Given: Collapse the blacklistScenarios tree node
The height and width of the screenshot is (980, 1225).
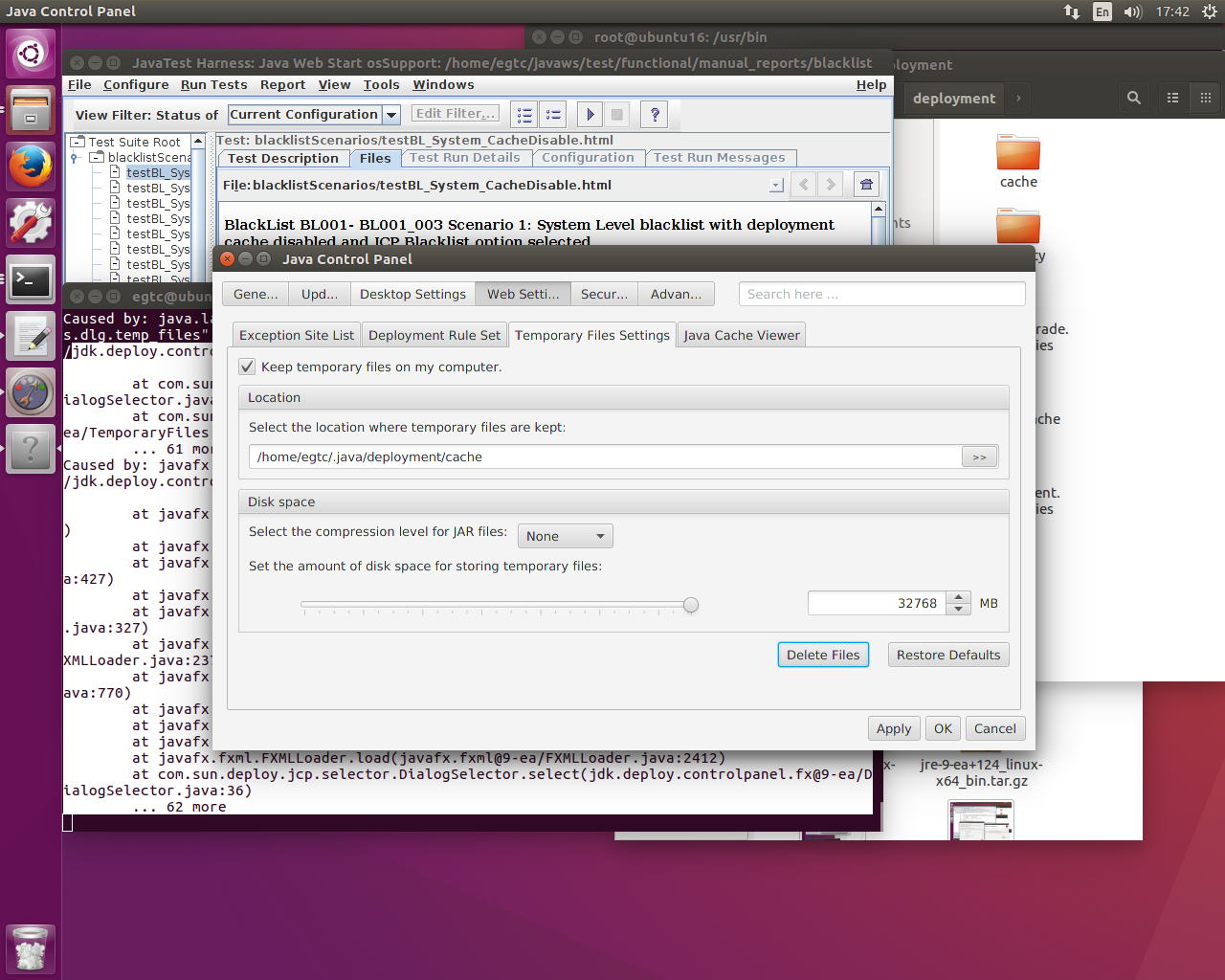Looking at the screenshot, I should [x=76, y=158].
